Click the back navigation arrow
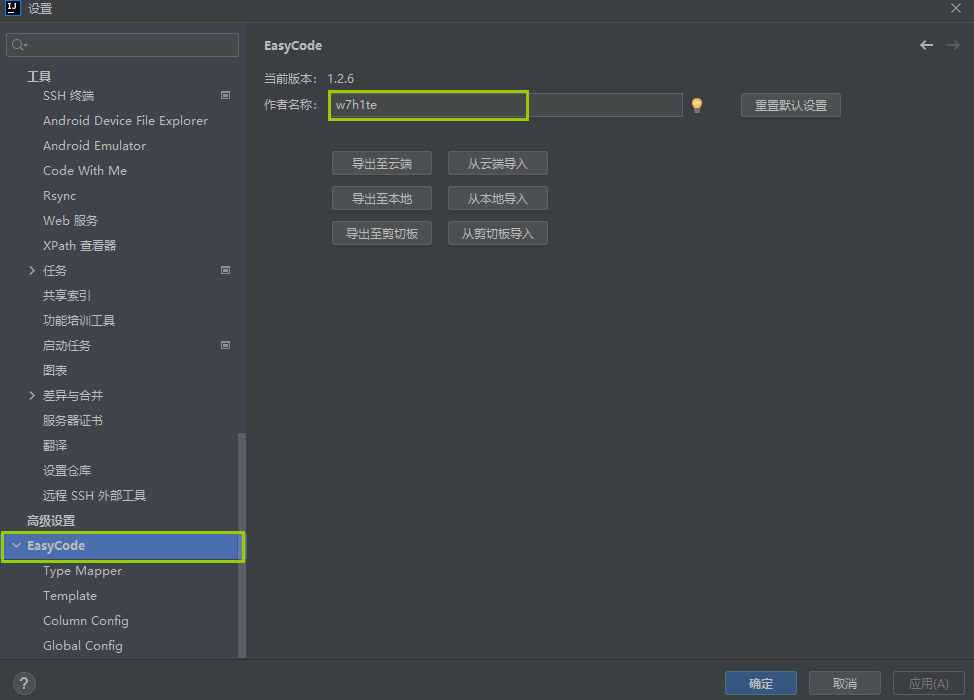The width and height of the screenshot is (974, 700). pyautogui.click(x=926, y=45)
